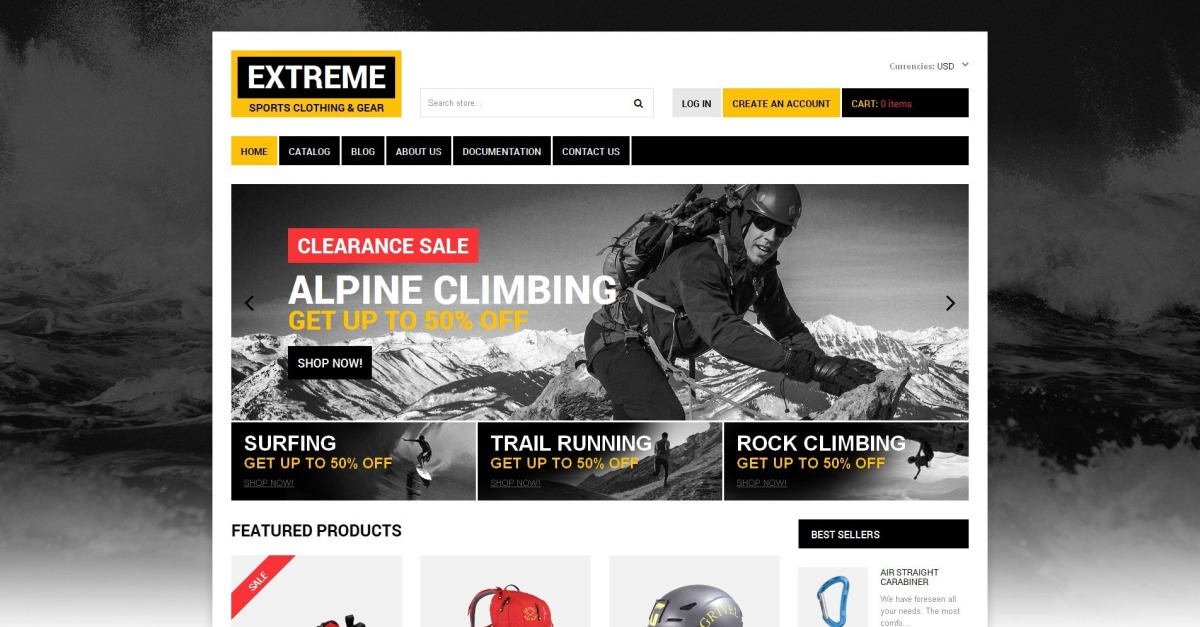Open the product with Sale ribbon
Viewport: 1200px width, 627px height.
(316, 591)
